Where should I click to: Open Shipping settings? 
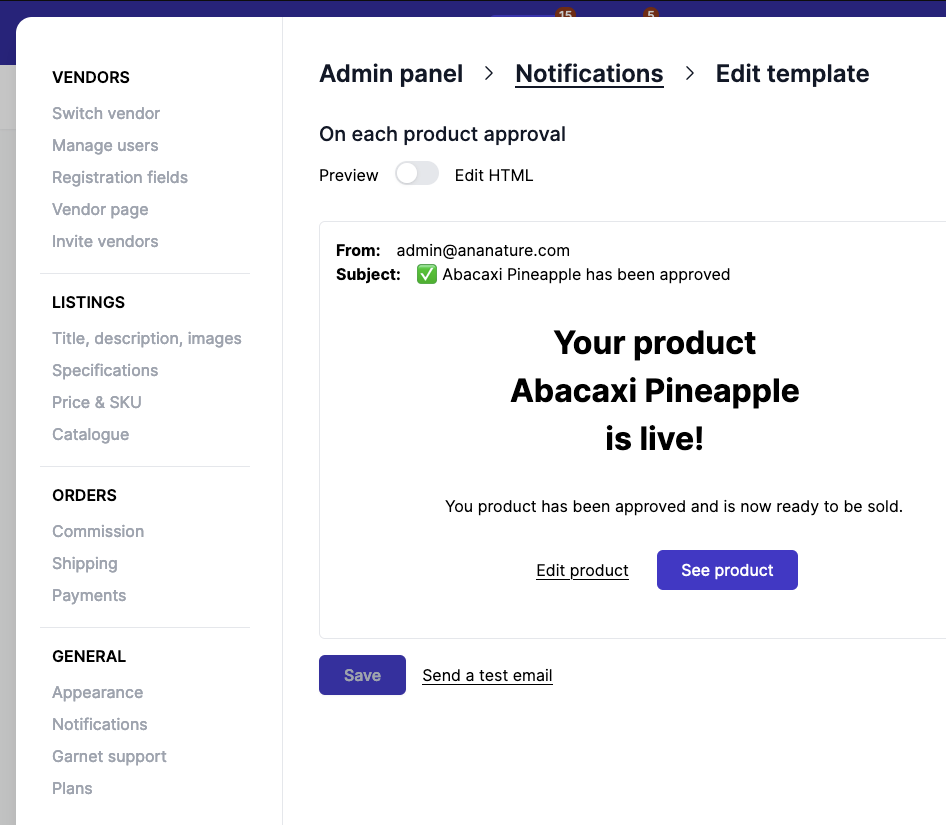(85, 563)
